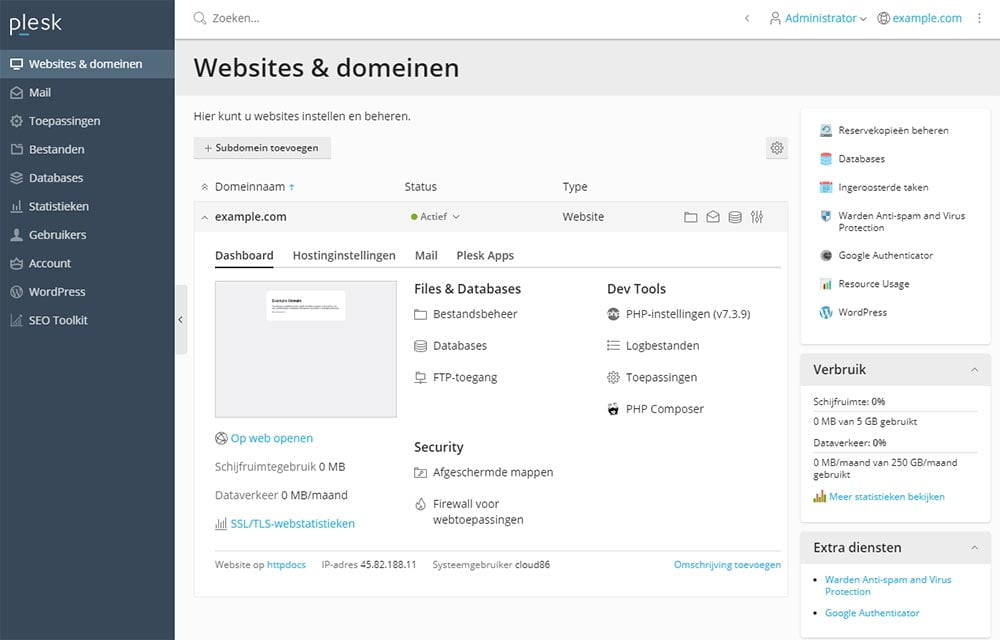Open Google Authenticator in the right sidebar

pos(888,255)
